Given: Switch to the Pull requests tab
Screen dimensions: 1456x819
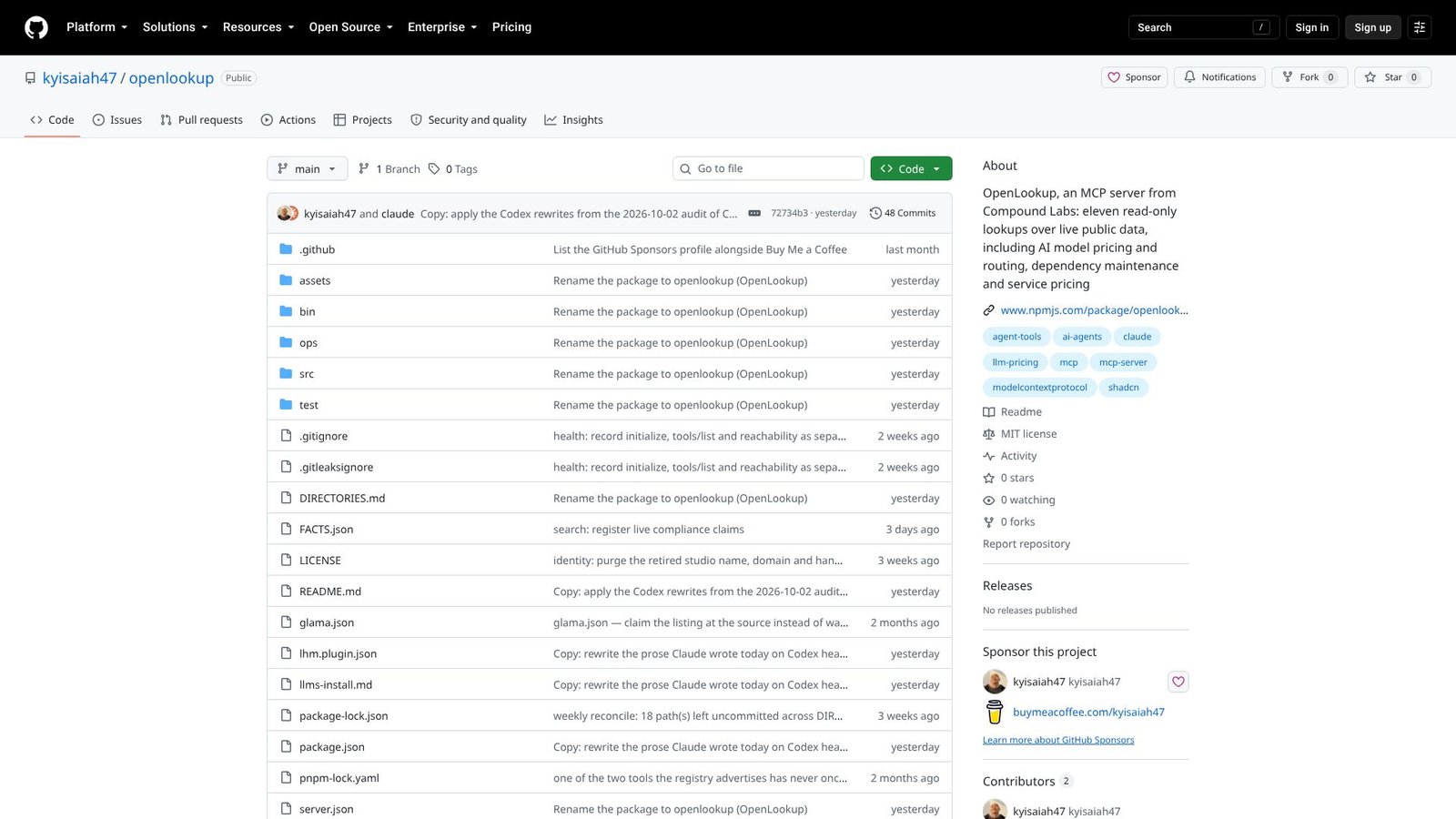Looking at the screenshot, I should click(x=201, y=120).
